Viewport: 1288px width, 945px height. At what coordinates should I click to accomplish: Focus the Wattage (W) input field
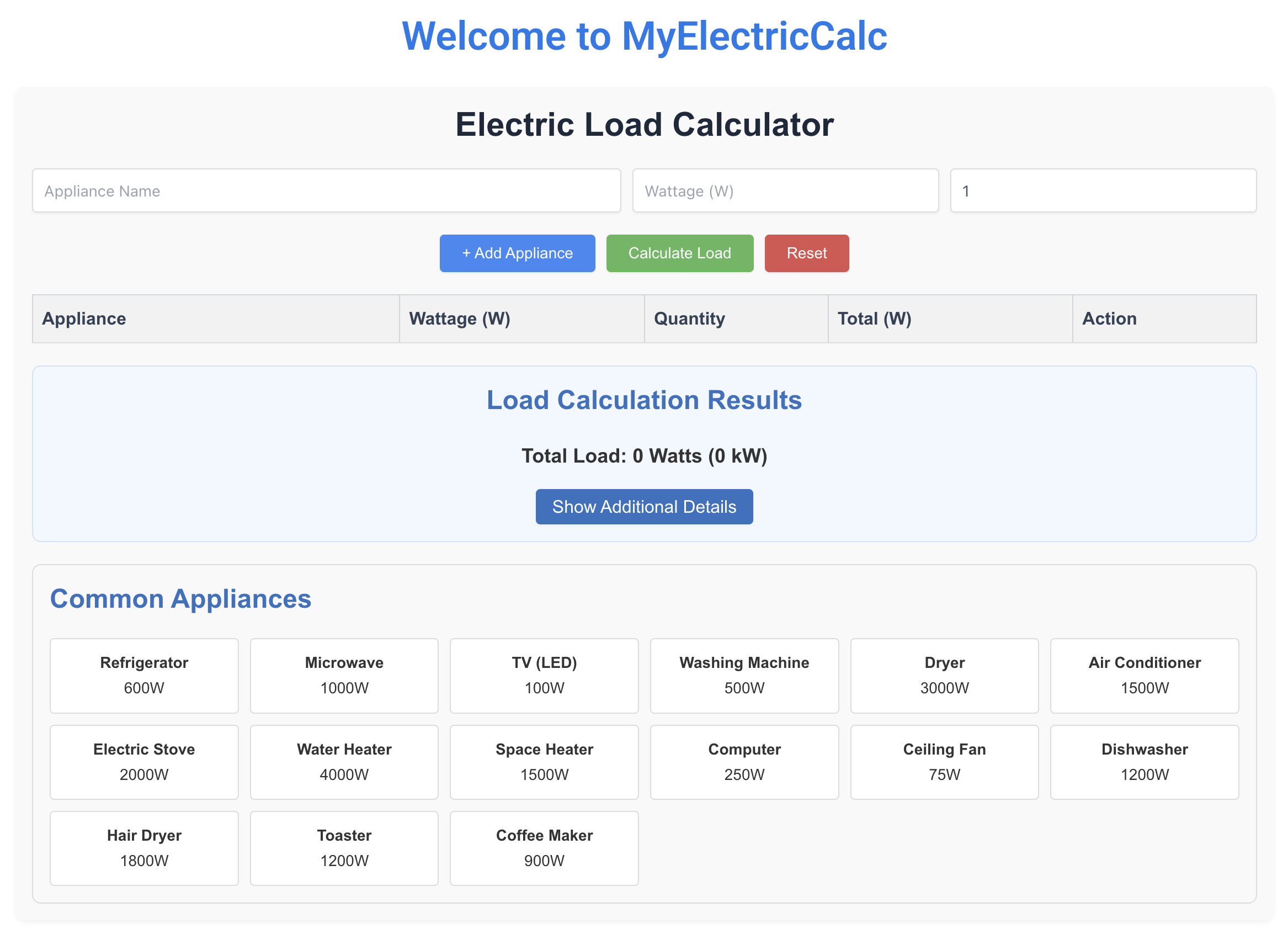coord(785,190)
